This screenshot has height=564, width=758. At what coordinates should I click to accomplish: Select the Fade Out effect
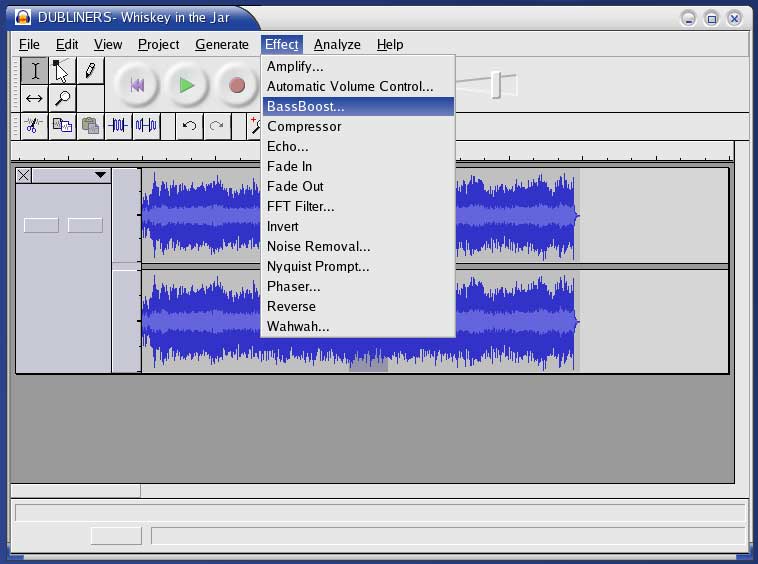[295, 186]
